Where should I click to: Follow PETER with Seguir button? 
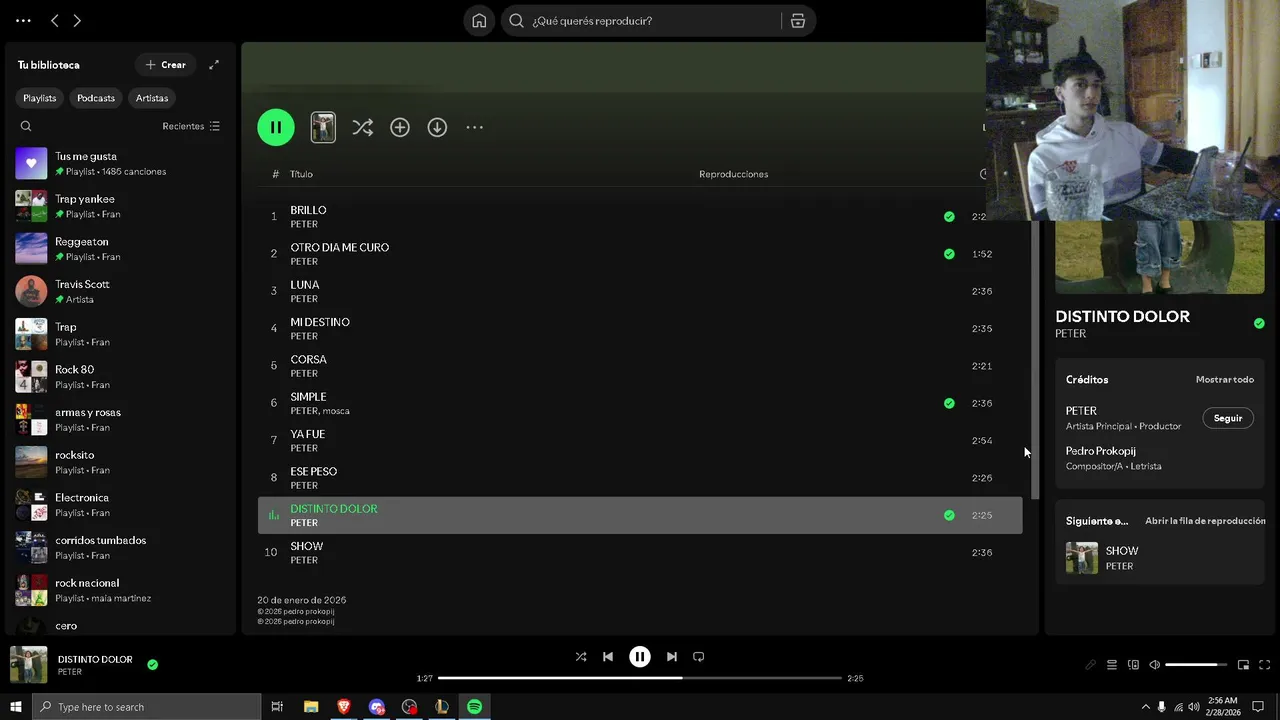(x=1228, y=418)
